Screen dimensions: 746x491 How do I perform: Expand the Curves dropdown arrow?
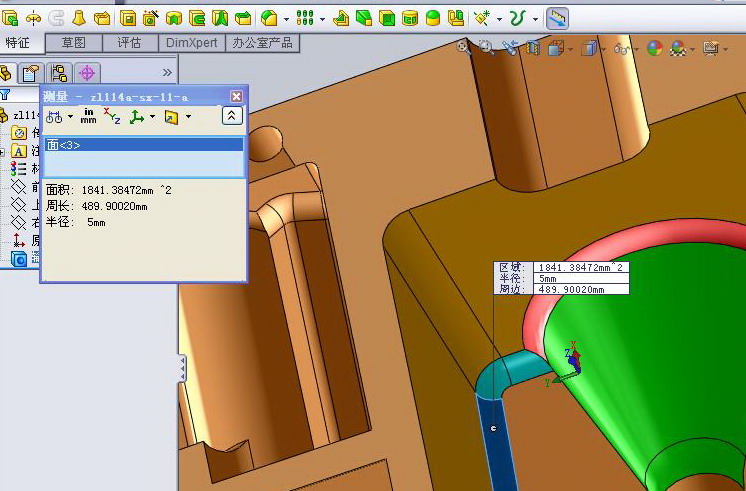click(x=535, y=20)
